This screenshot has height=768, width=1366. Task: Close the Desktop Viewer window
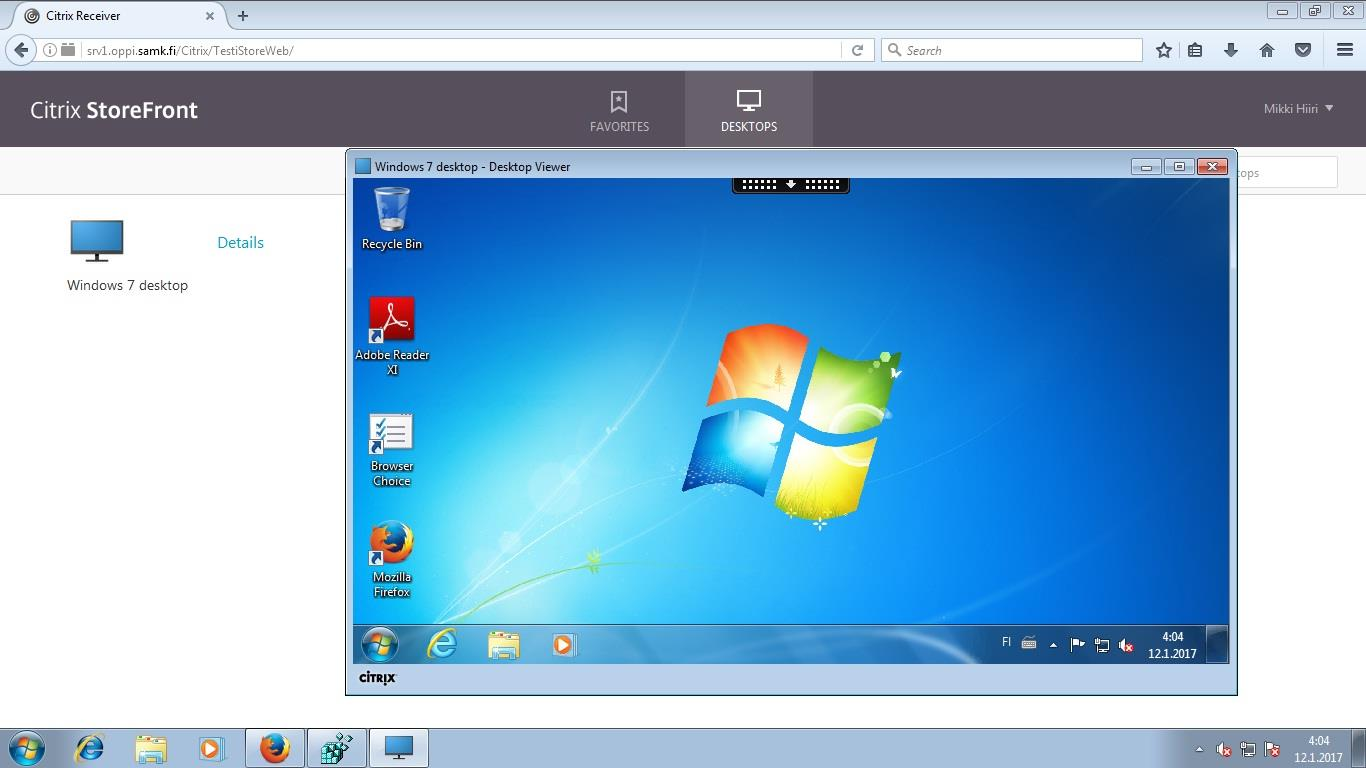point(1212,166)
